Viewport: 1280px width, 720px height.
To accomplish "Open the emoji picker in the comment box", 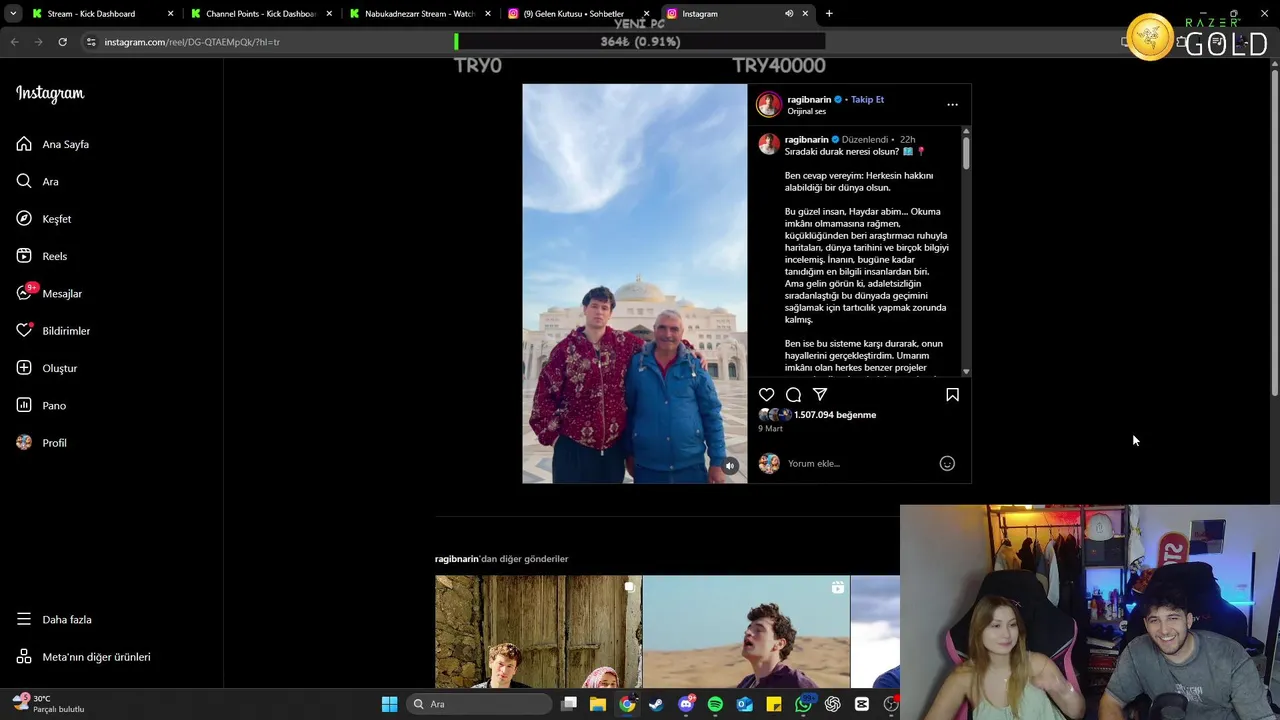I will [x=947, y=463].
